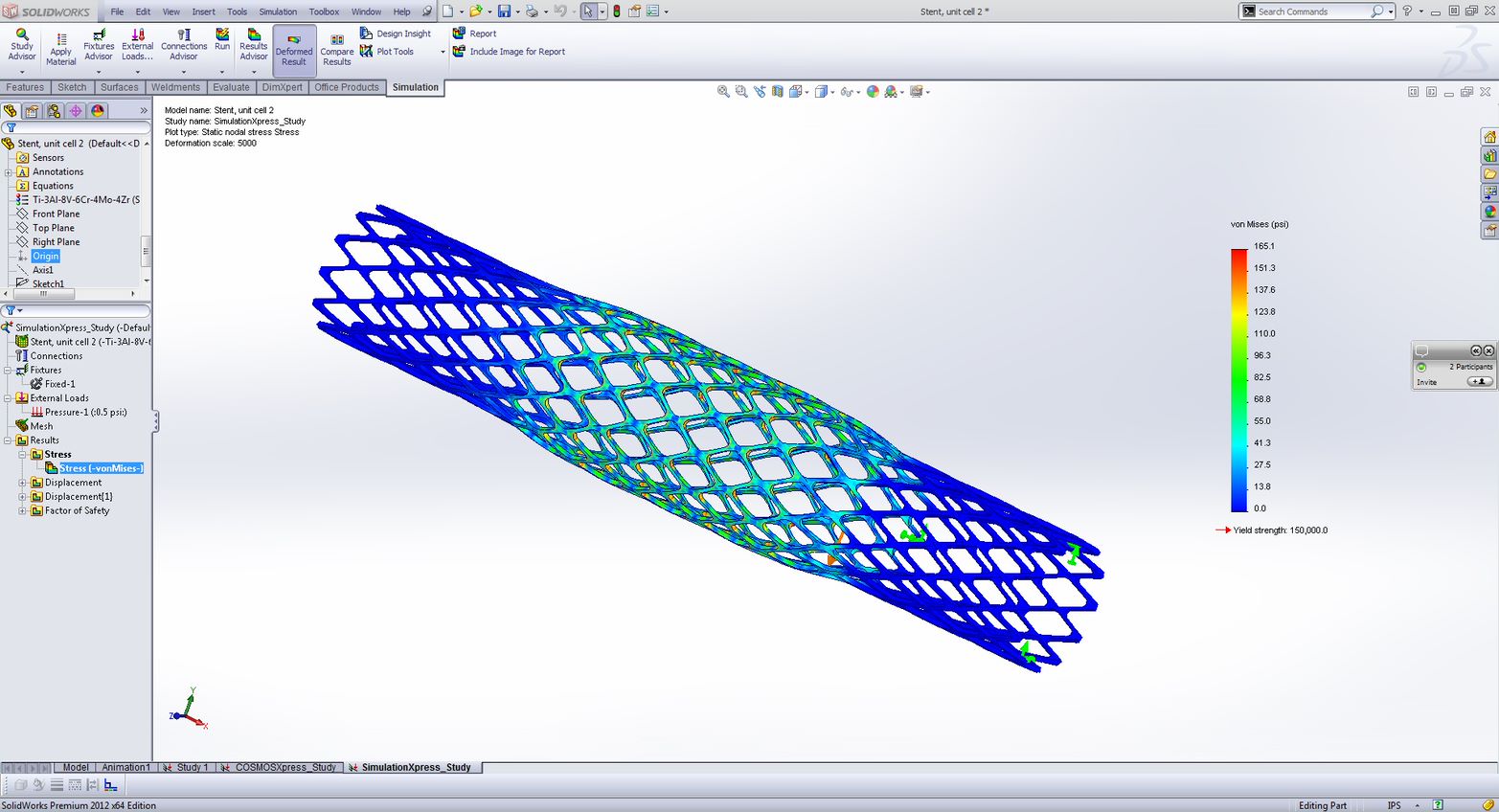The image size is (1499, 812).
Task: Switch to Animation1 bottom tab
Action: (125, 767)
